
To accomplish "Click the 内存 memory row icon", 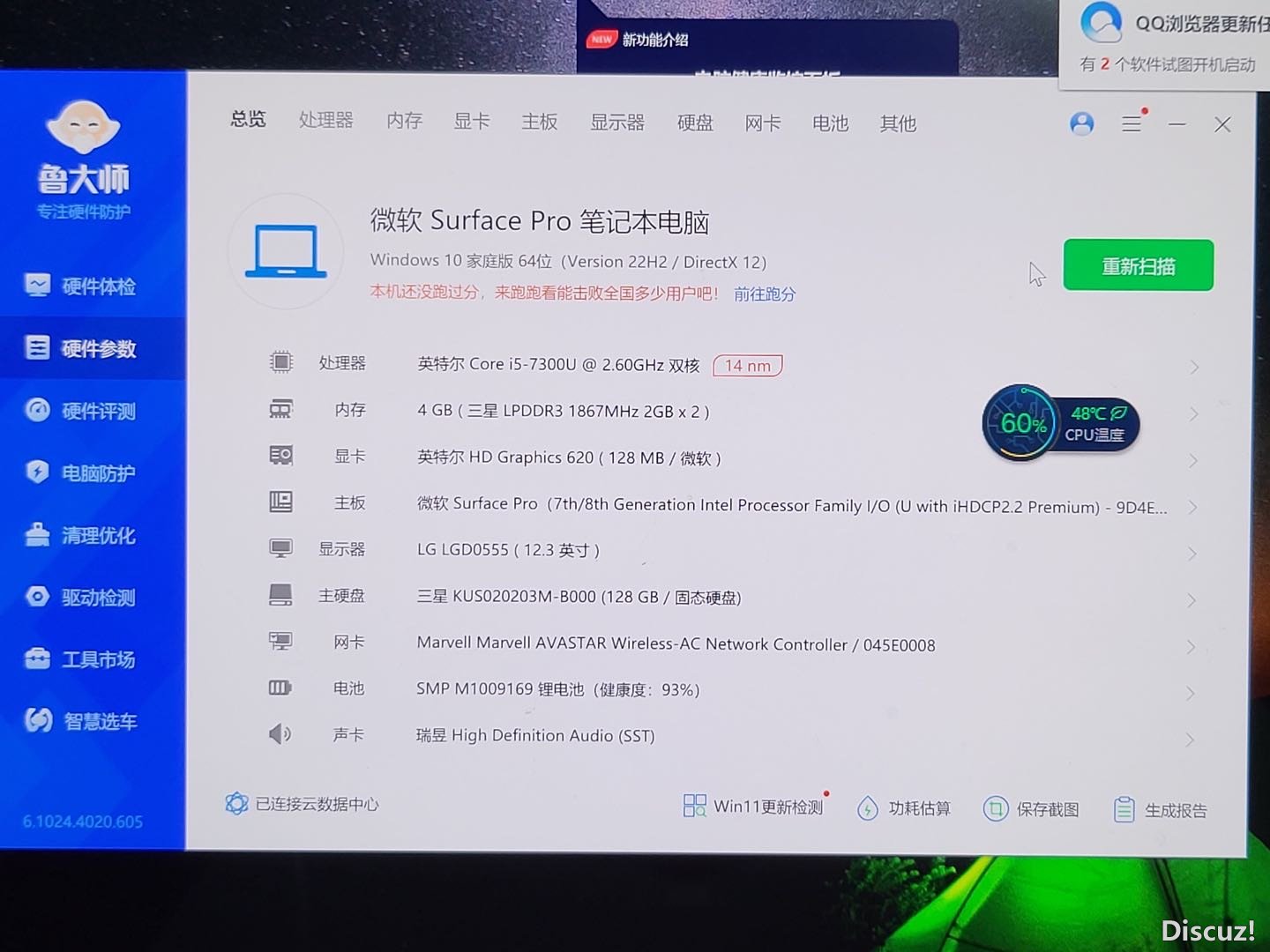I will coord(281,409).
